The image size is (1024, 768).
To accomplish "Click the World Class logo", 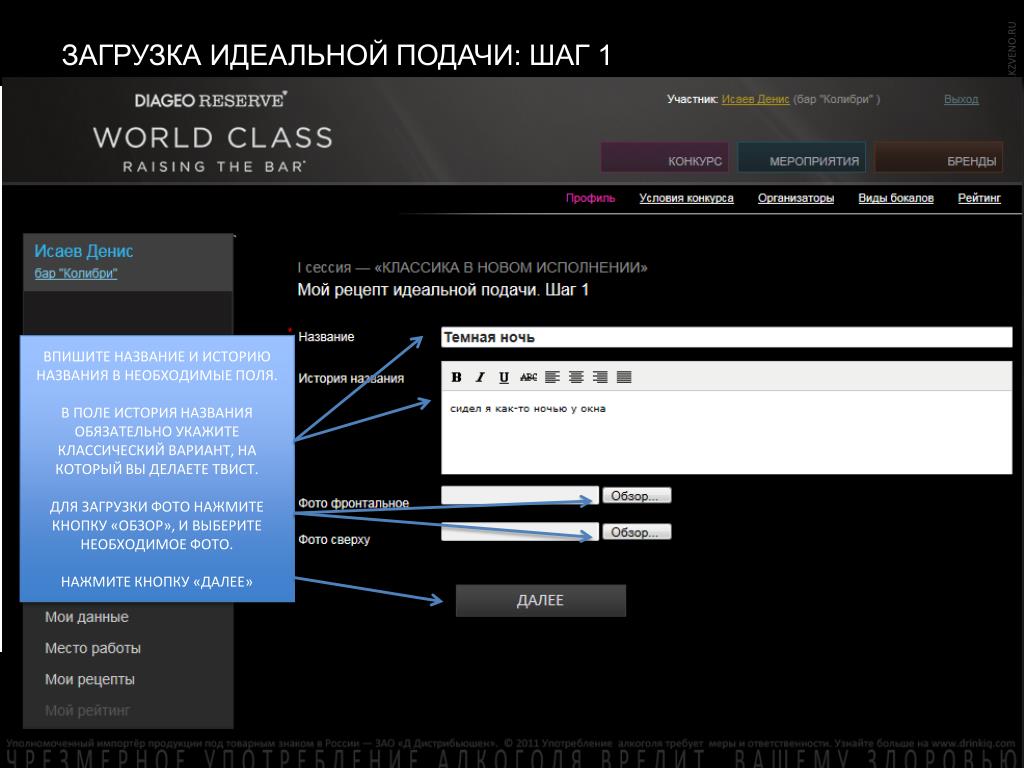I will point(212,132).
